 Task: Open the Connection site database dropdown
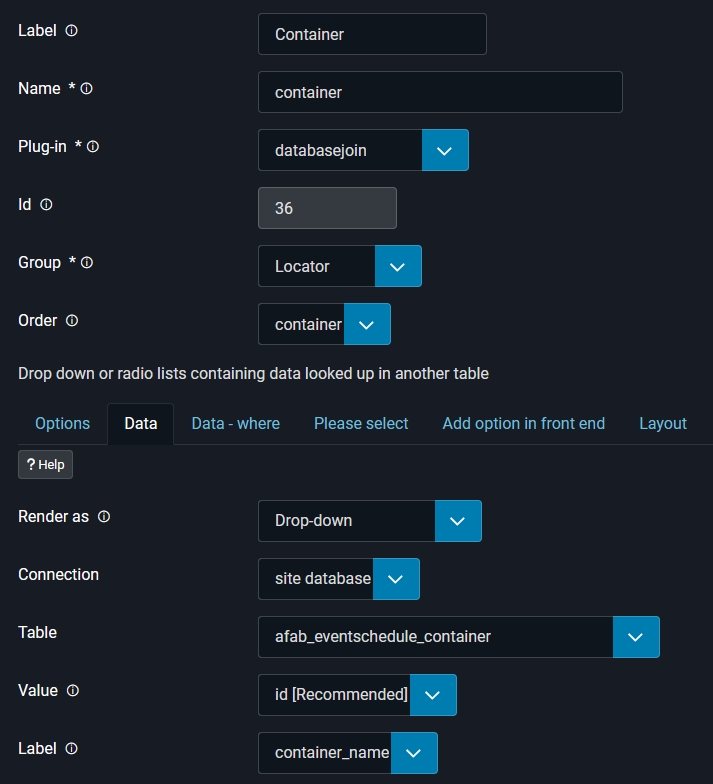click(396, 579)
